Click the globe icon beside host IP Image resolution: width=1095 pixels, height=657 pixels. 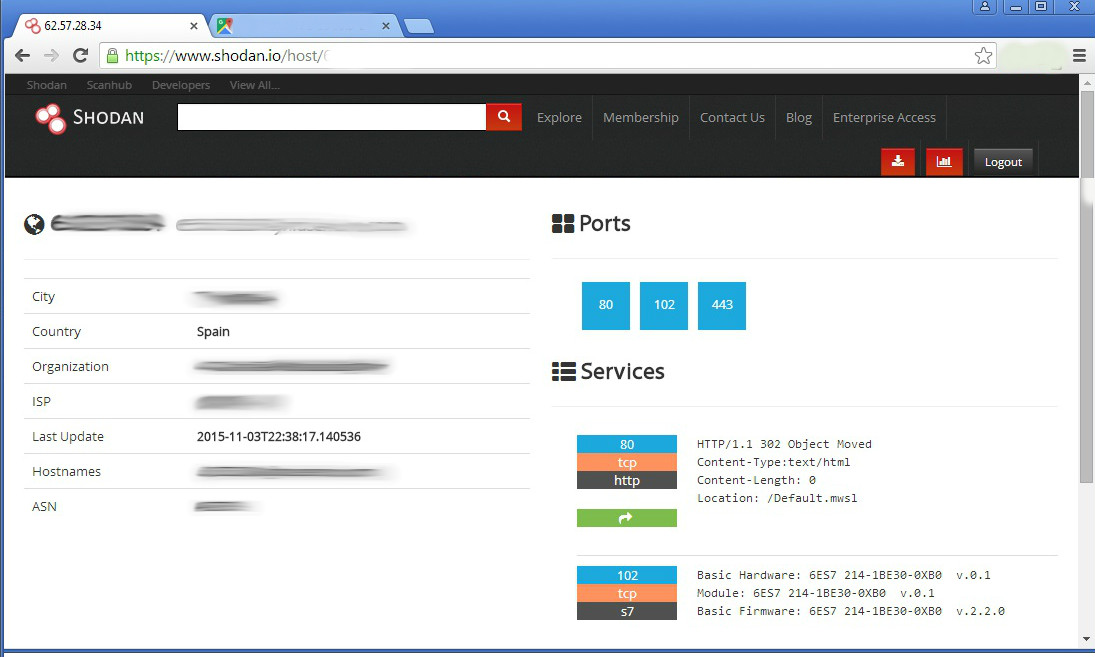pos(34,224)
